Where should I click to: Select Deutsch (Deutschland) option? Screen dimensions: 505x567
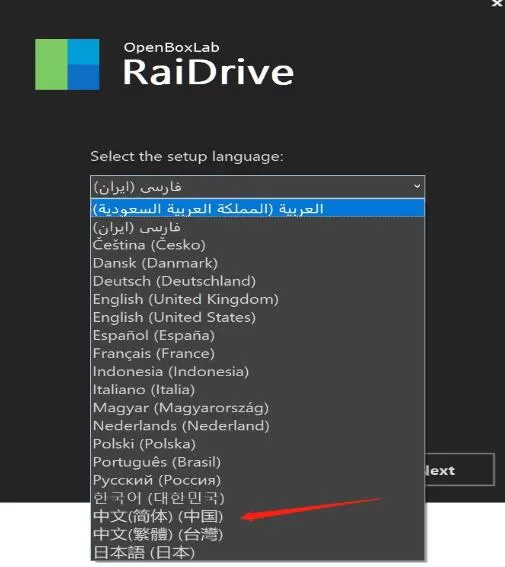[258, 281]
